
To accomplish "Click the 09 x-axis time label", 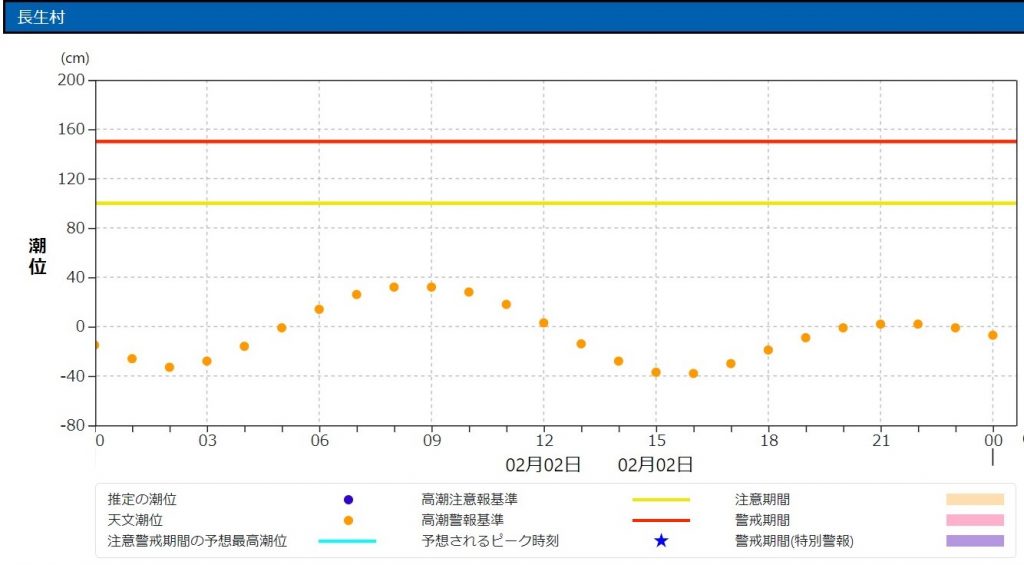I will (432, 441).
